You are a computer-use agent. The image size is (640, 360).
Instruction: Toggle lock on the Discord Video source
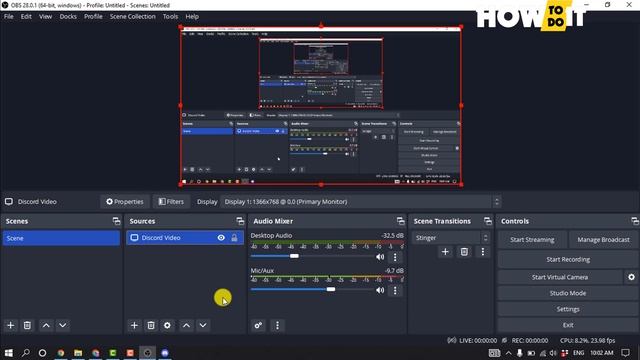(x=234, y=238)
